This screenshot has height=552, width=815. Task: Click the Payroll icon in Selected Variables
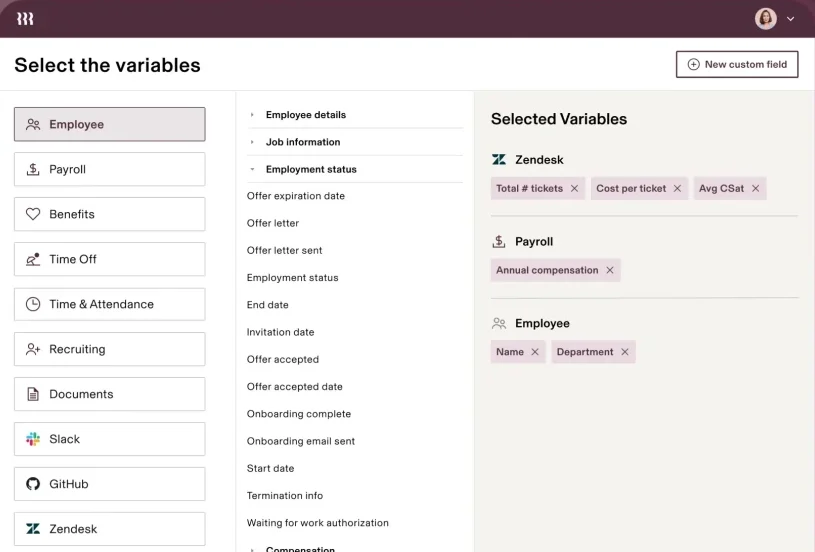coord(499,241)
